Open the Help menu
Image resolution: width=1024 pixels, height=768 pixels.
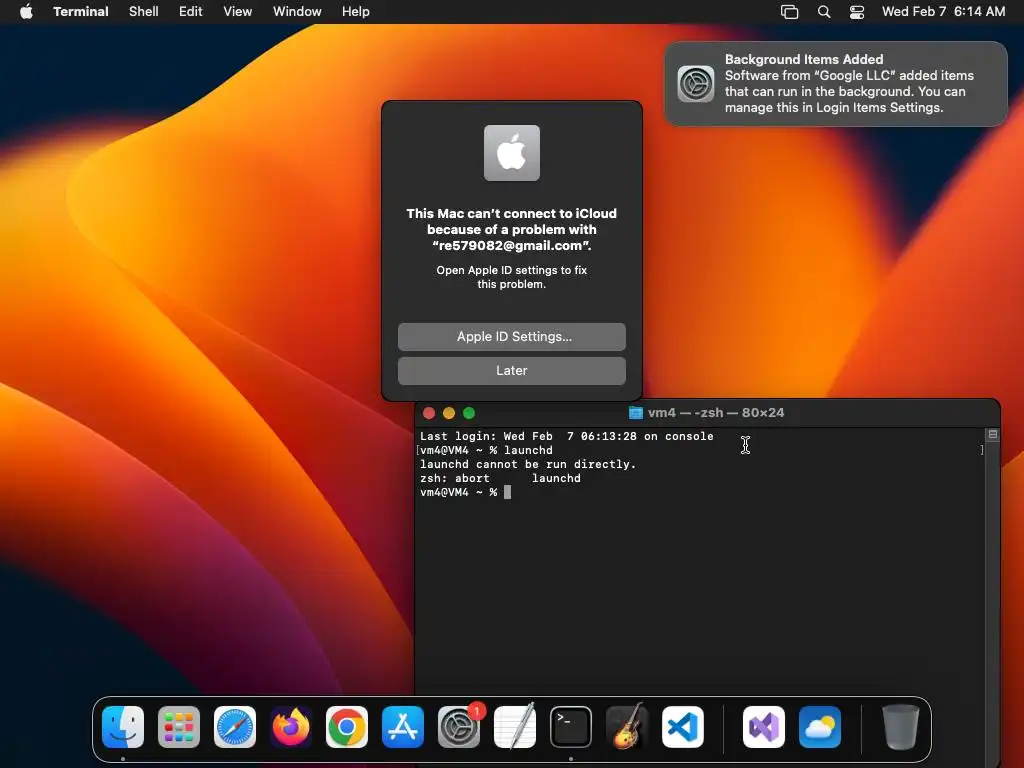pyautogui.click(x=356, y=12)
